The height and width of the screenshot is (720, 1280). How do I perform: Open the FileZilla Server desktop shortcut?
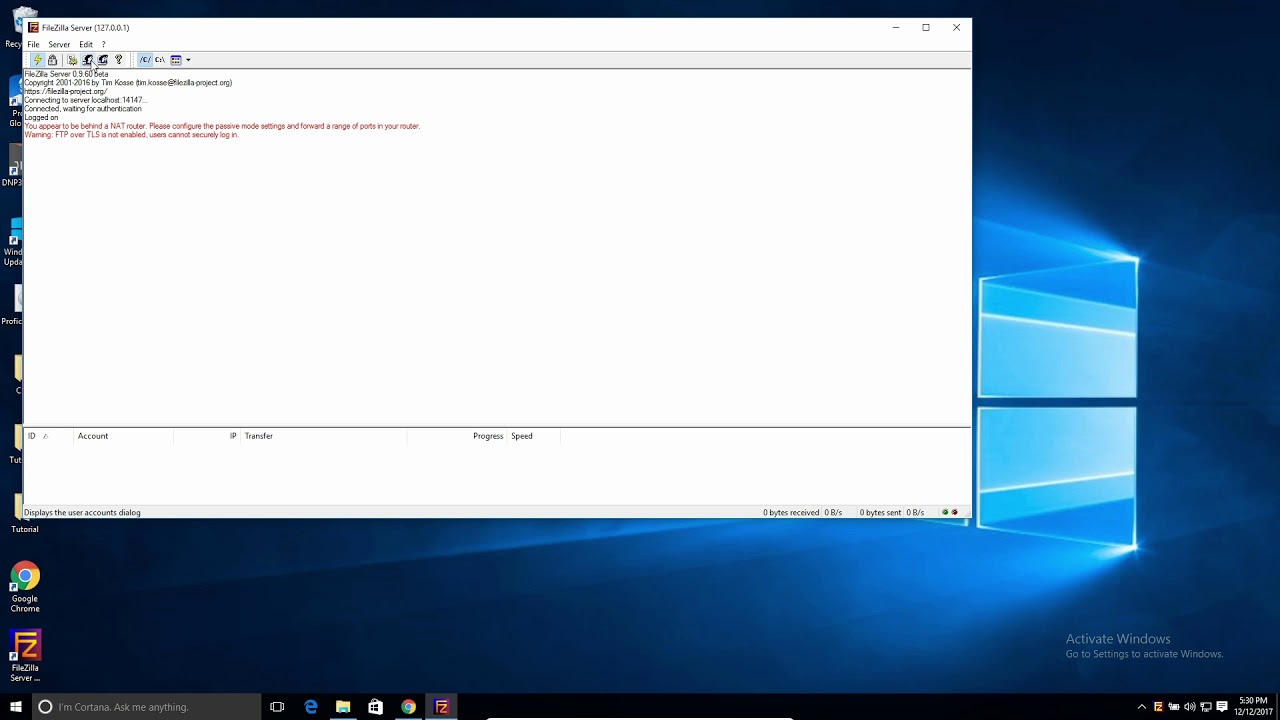(25, 656)
